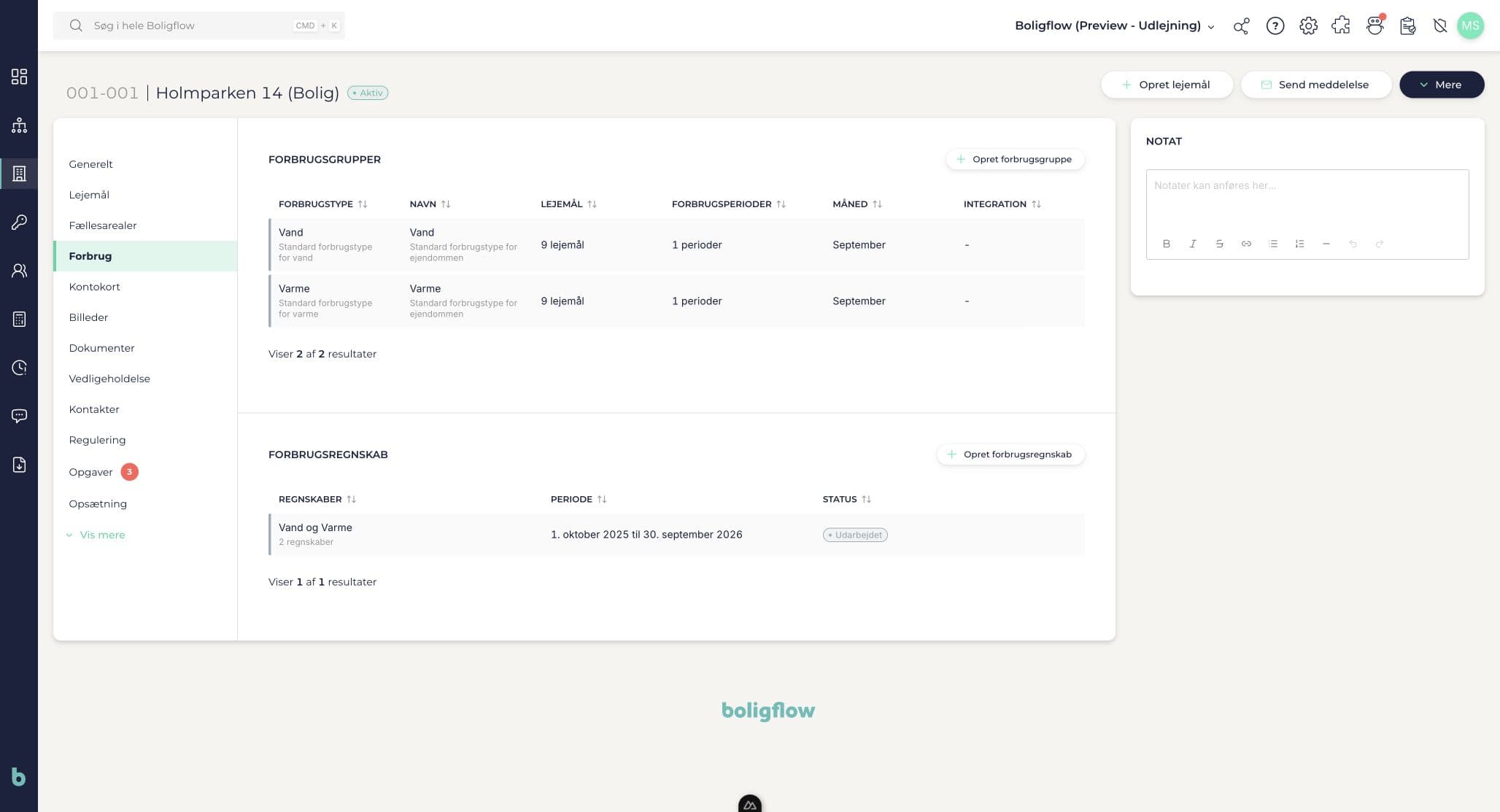
Task: Open the settings gear icon
Action: (x=1308, y=26)
